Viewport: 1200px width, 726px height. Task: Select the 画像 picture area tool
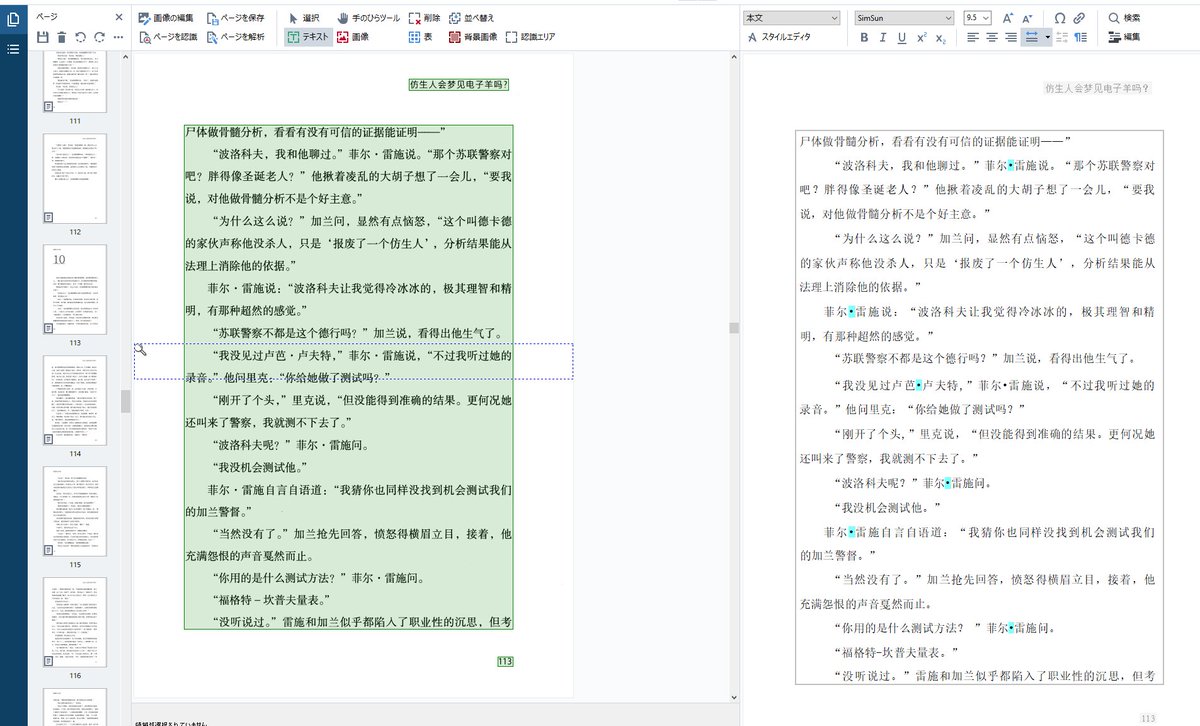[353, 37]
